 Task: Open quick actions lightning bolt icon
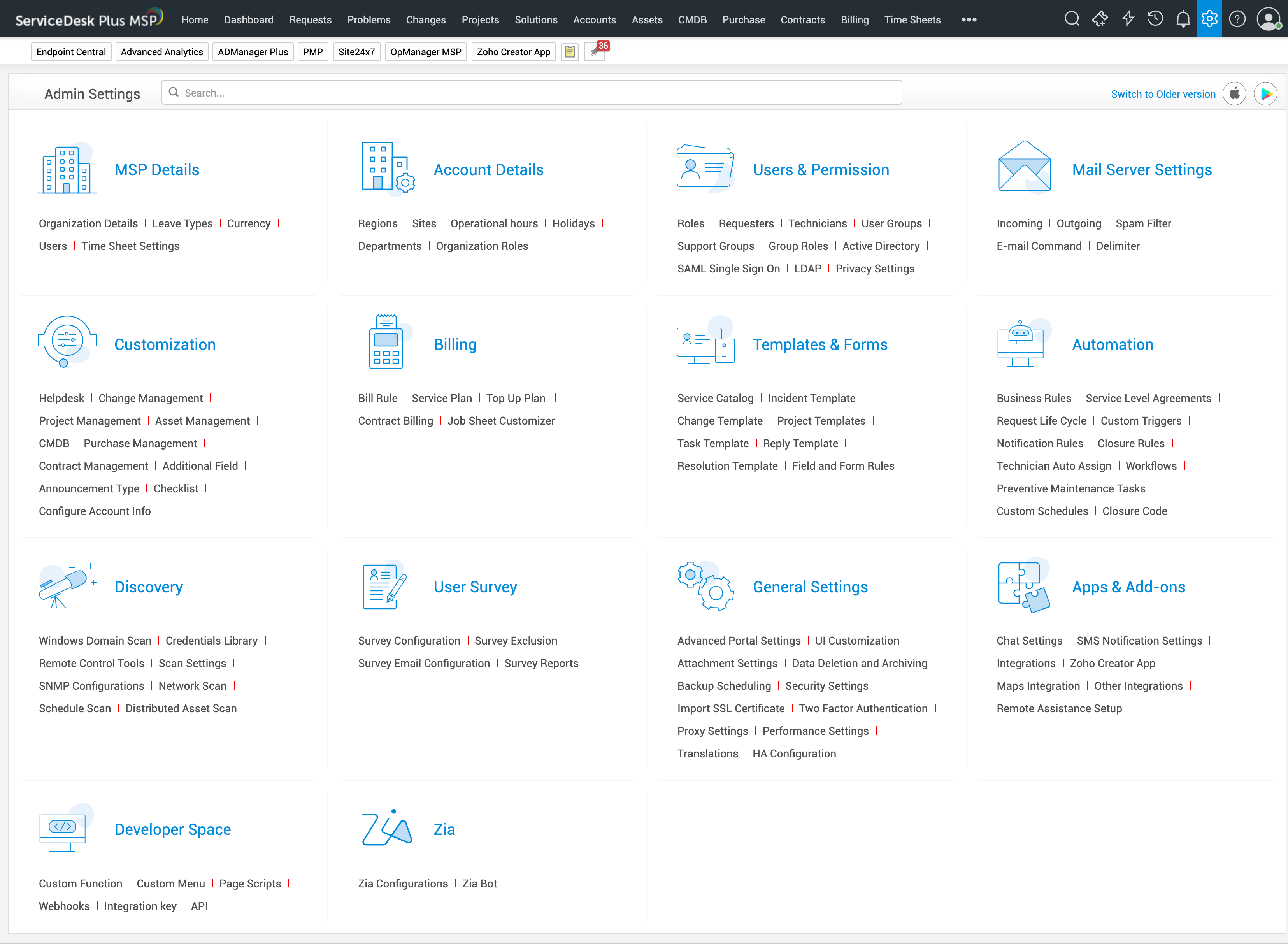tap(1128, 19)
